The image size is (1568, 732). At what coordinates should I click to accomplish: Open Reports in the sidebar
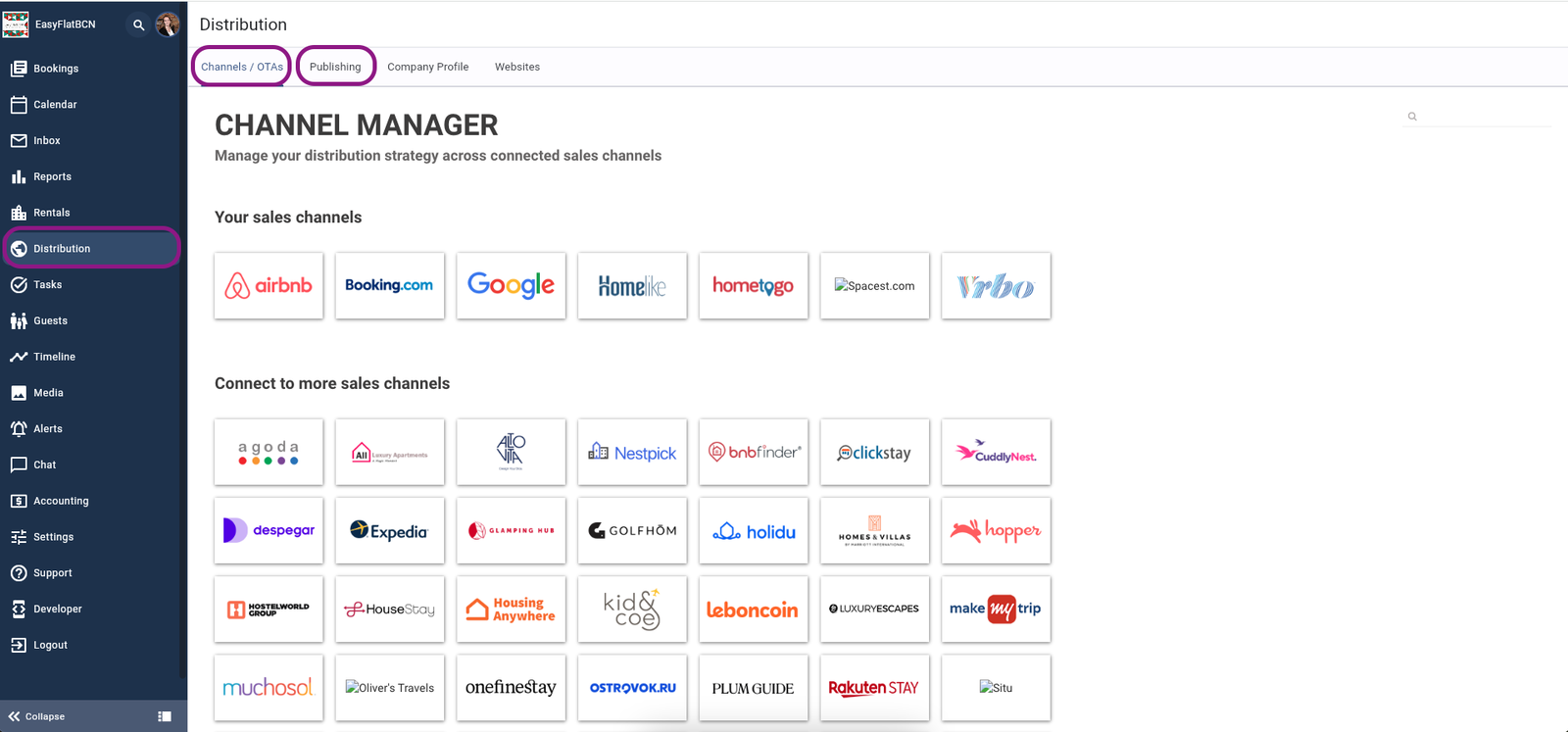point(52,177)
